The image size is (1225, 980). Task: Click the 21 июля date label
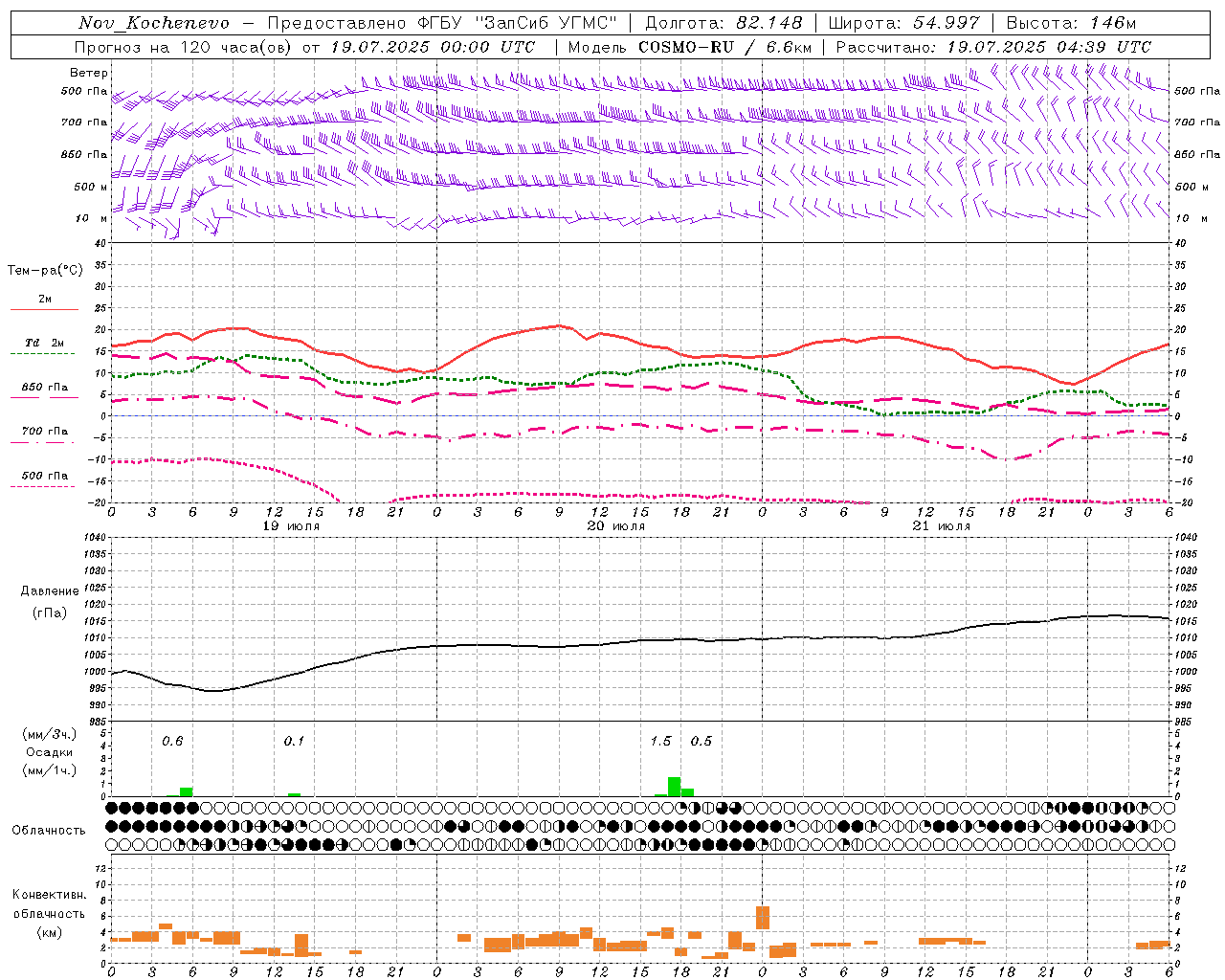click(x=941, y=525)
